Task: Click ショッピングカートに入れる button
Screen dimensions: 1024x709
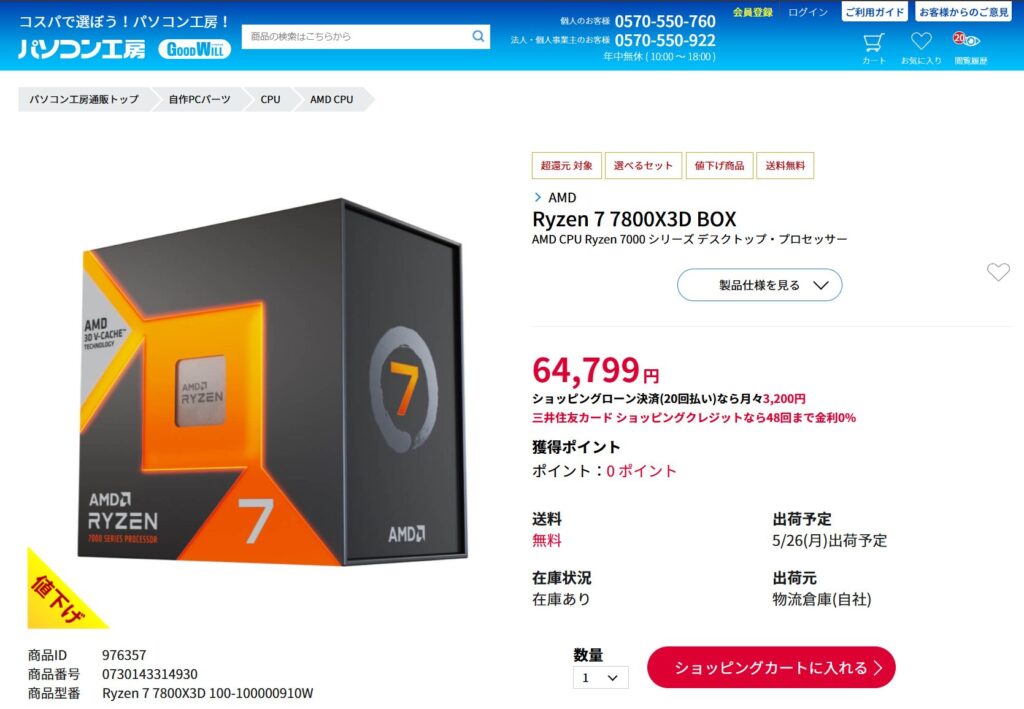Action: [771, 667]
